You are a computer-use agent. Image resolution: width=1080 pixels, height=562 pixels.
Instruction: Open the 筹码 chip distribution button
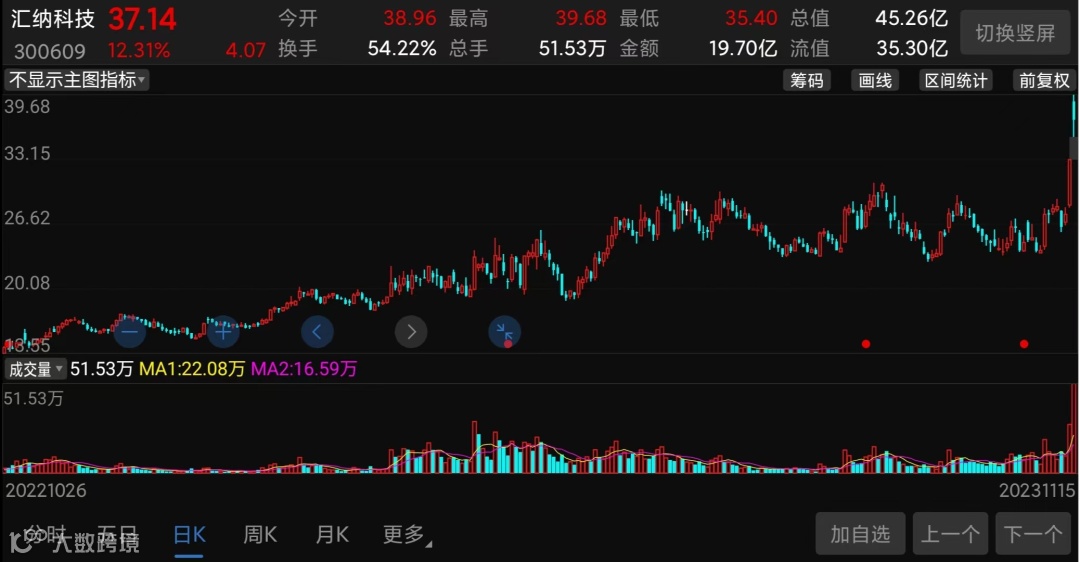(807, 81)
